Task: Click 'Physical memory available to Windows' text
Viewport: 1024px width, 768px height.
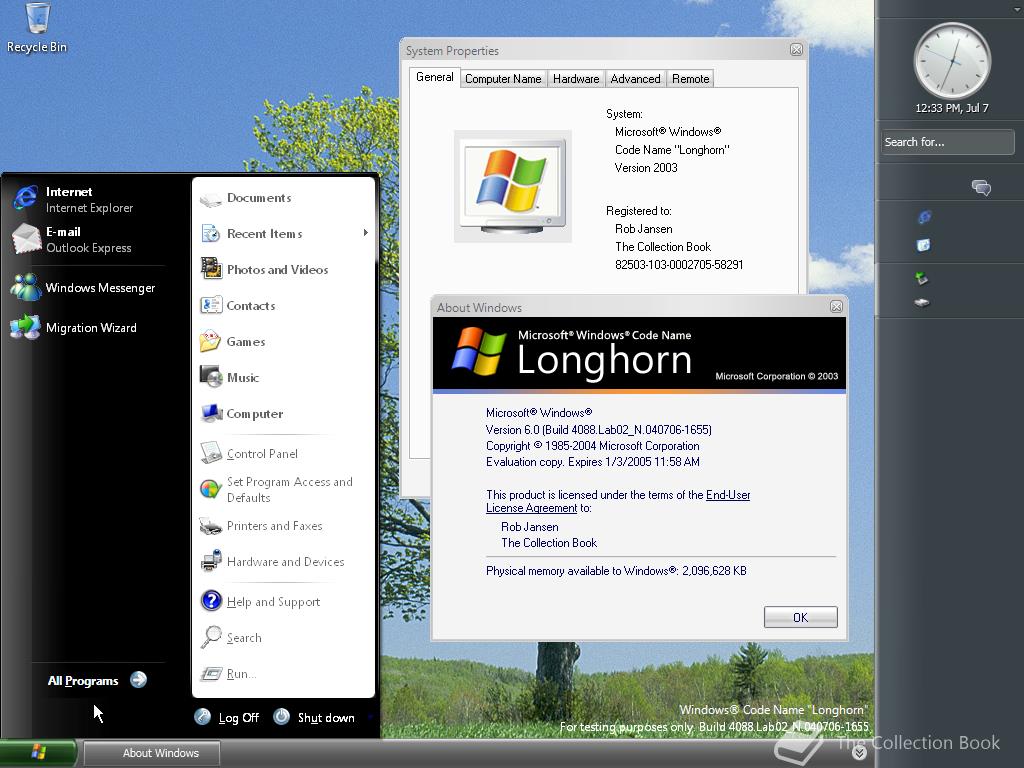Action: (x=616, y=571)
